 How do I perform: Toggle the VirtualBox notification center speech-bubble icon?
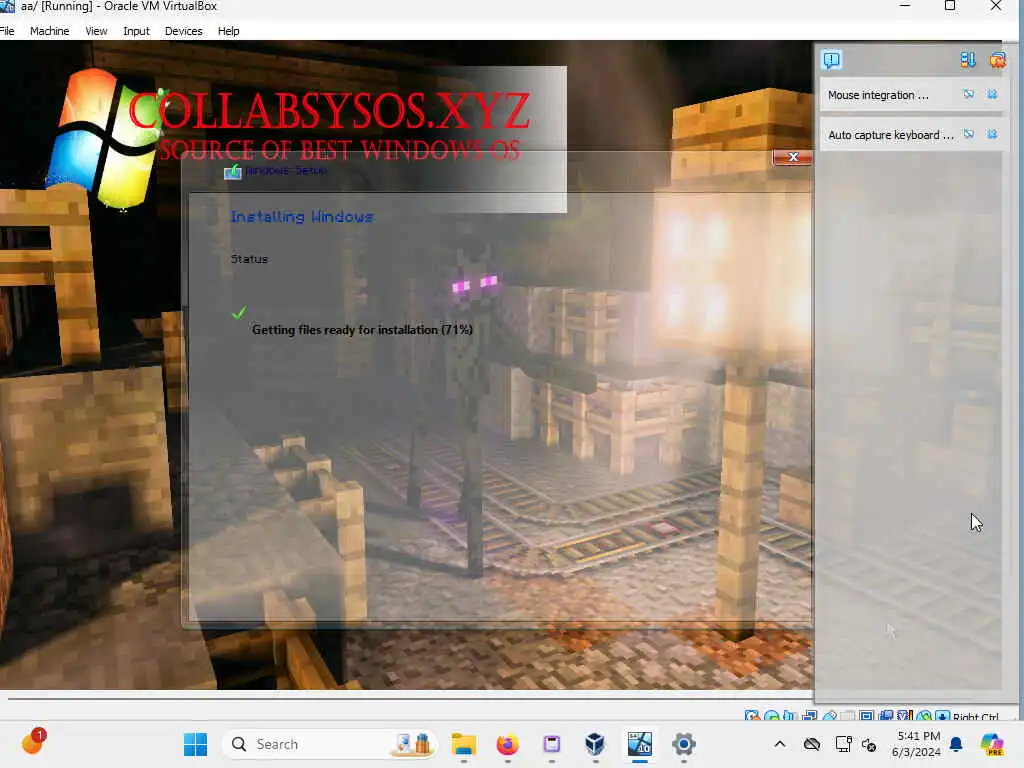pyautogui.click(x=831, y=60)
